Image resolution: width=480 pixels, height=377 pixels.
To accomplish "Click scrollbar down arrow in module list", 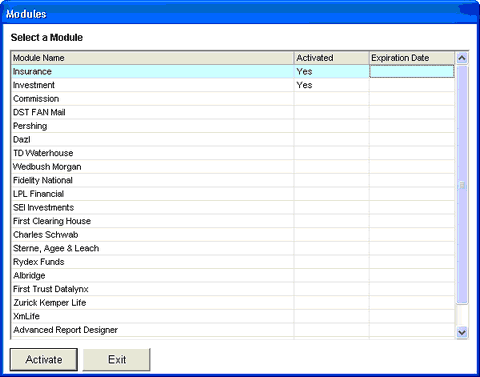I will [x=462, y=332].
